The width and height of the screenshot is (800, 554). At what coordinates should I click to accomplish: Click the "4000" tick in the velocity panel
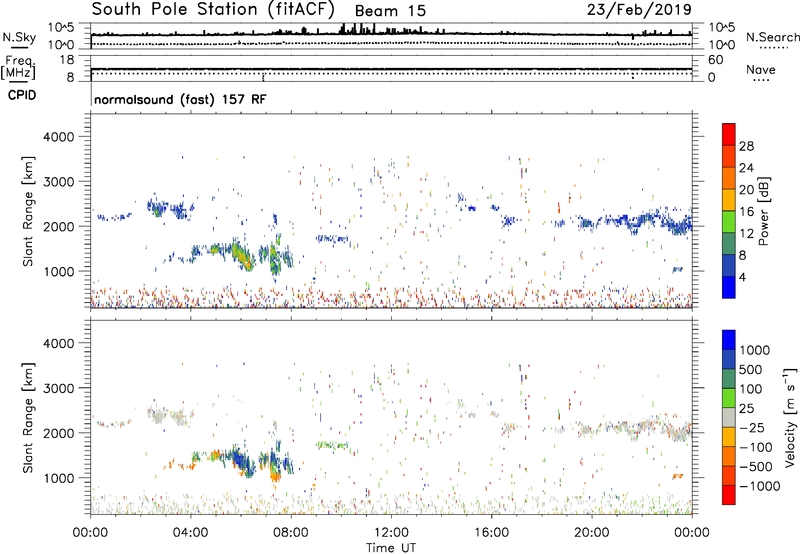(59, 343)
